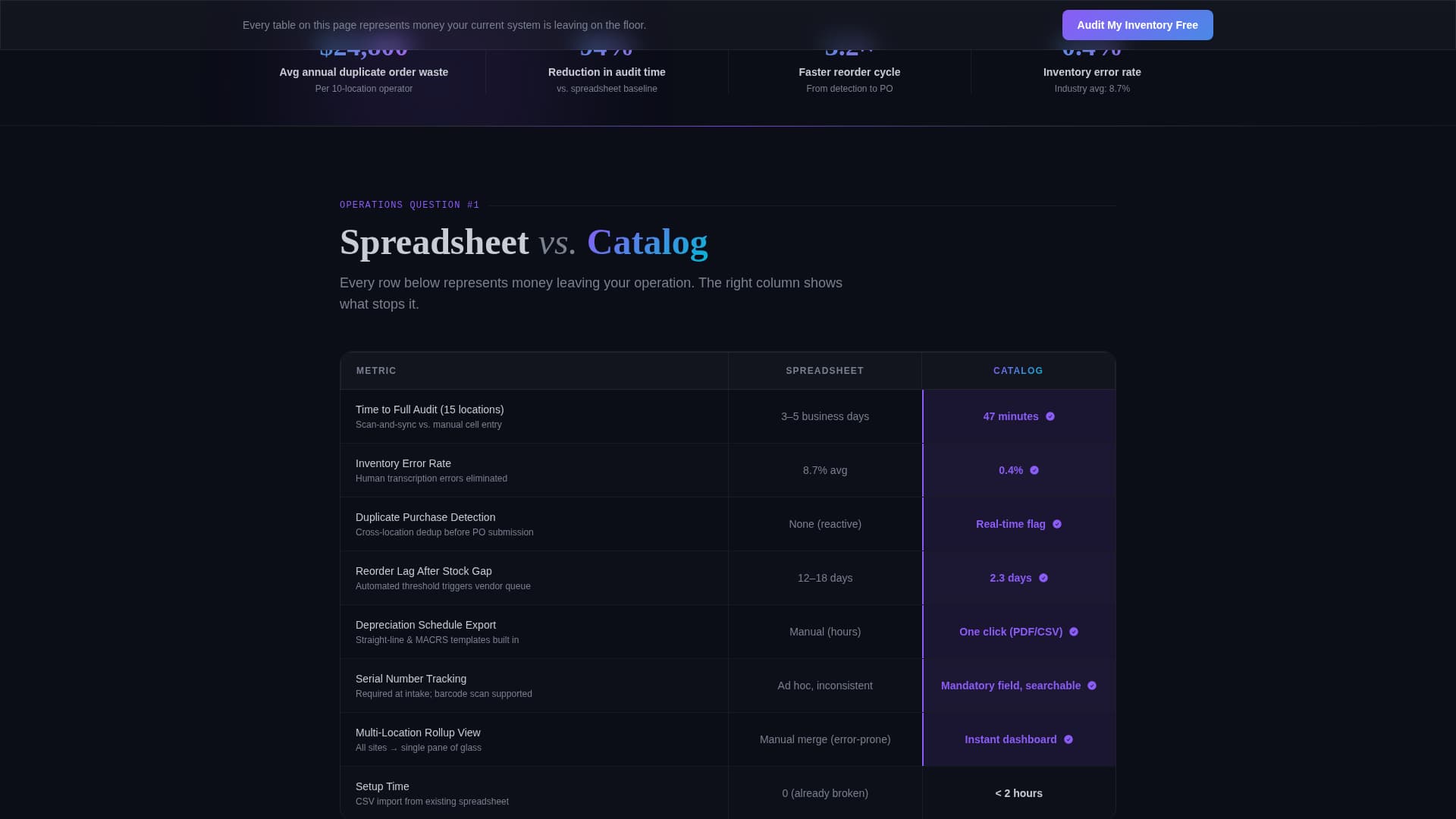Click 'Industry avg: 8.7%' caption
The height and width of the screenshot is (819, 1456).
click(x=1092, y=89)
